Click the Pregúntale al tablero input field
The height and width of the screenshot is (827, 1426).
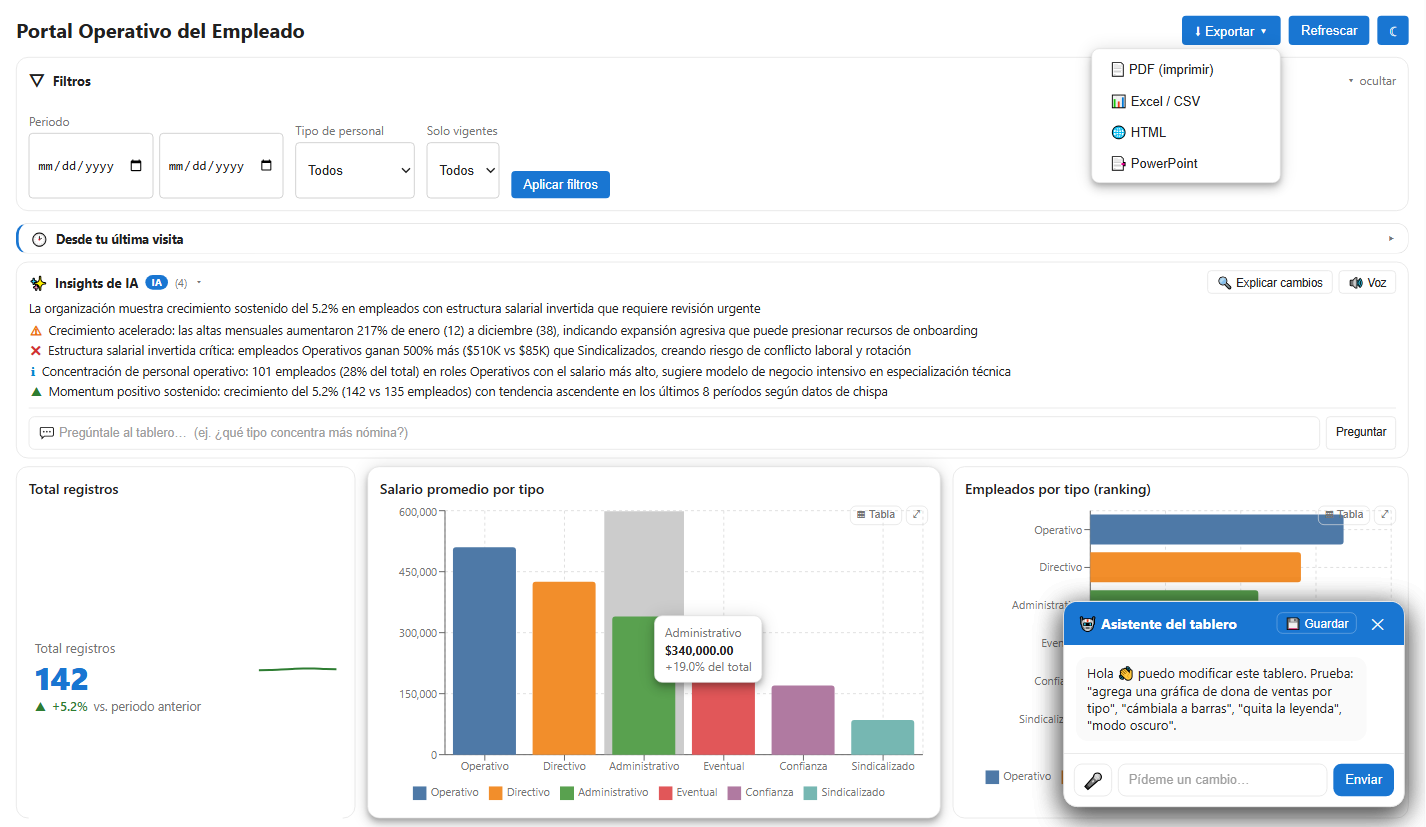675,433
